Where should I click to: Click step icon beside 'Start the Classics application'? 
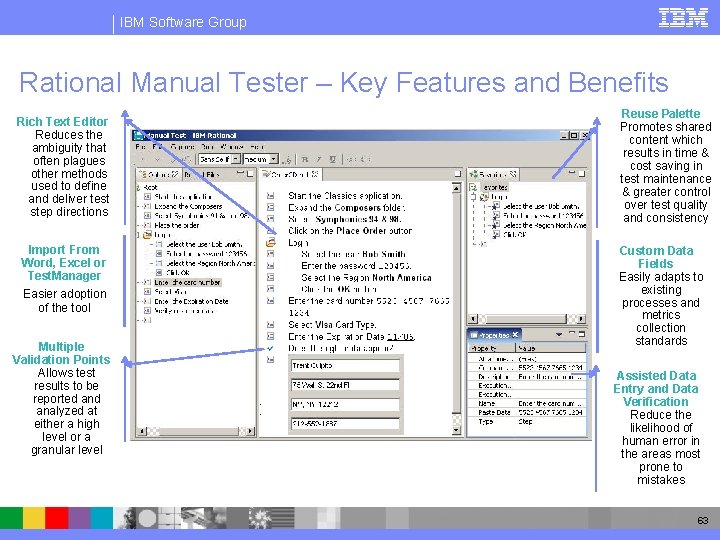pos(271,196)
